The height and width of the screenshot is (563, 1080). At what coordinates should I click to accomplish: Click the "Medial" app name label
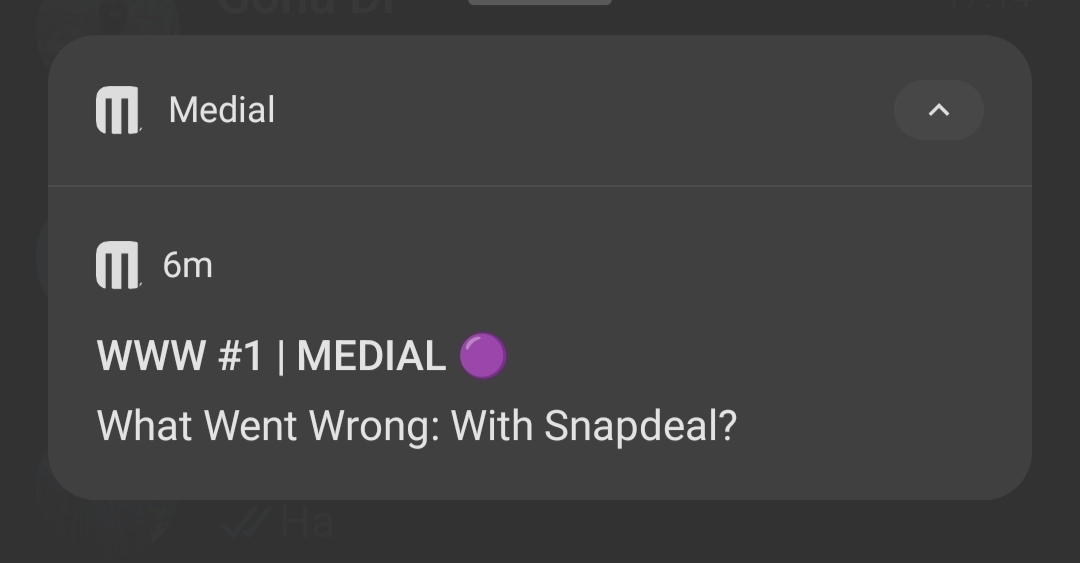pyautogui.click(x=222, y=110)
